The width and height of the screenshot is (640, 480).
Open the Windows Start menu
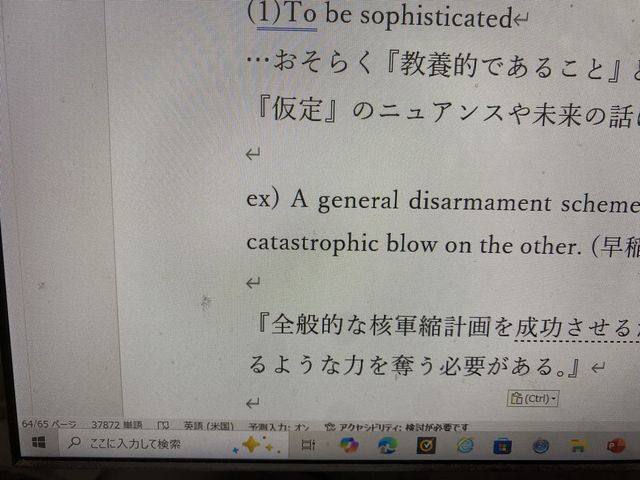[38, 441]
